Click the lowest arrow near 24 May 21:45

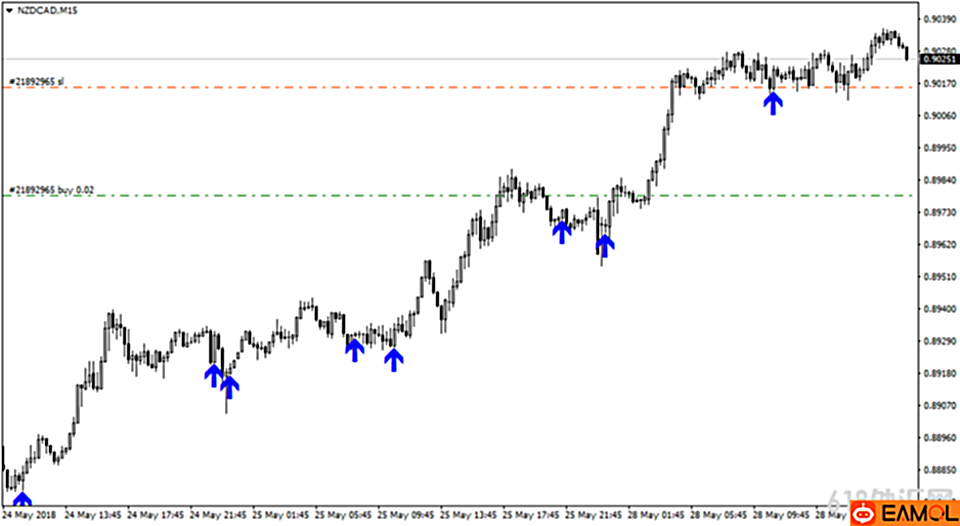tap(230, 385)
